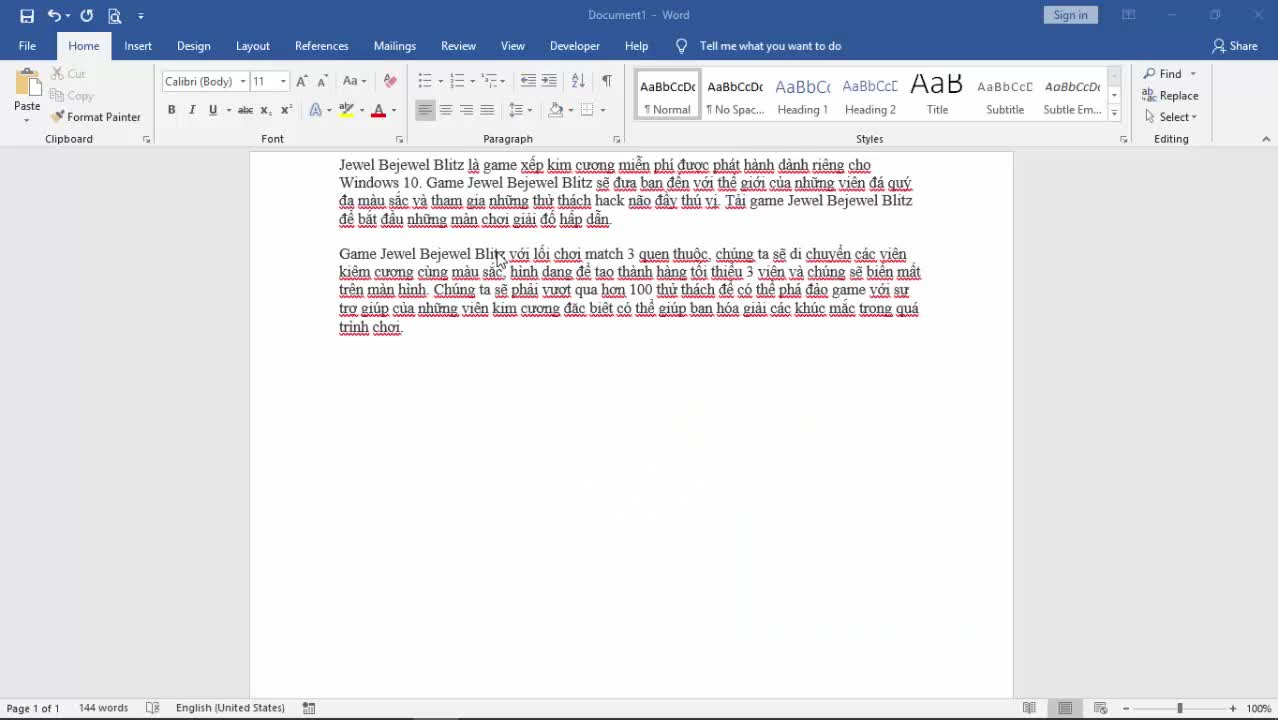Sort the selected paragraphs
The image size is (1278, 720).
[578, 81]
